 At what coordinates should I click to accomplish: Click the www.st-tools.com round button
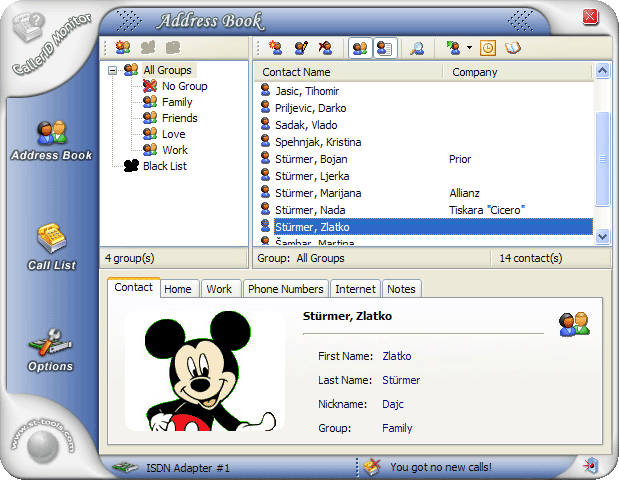tap(43, 446)
